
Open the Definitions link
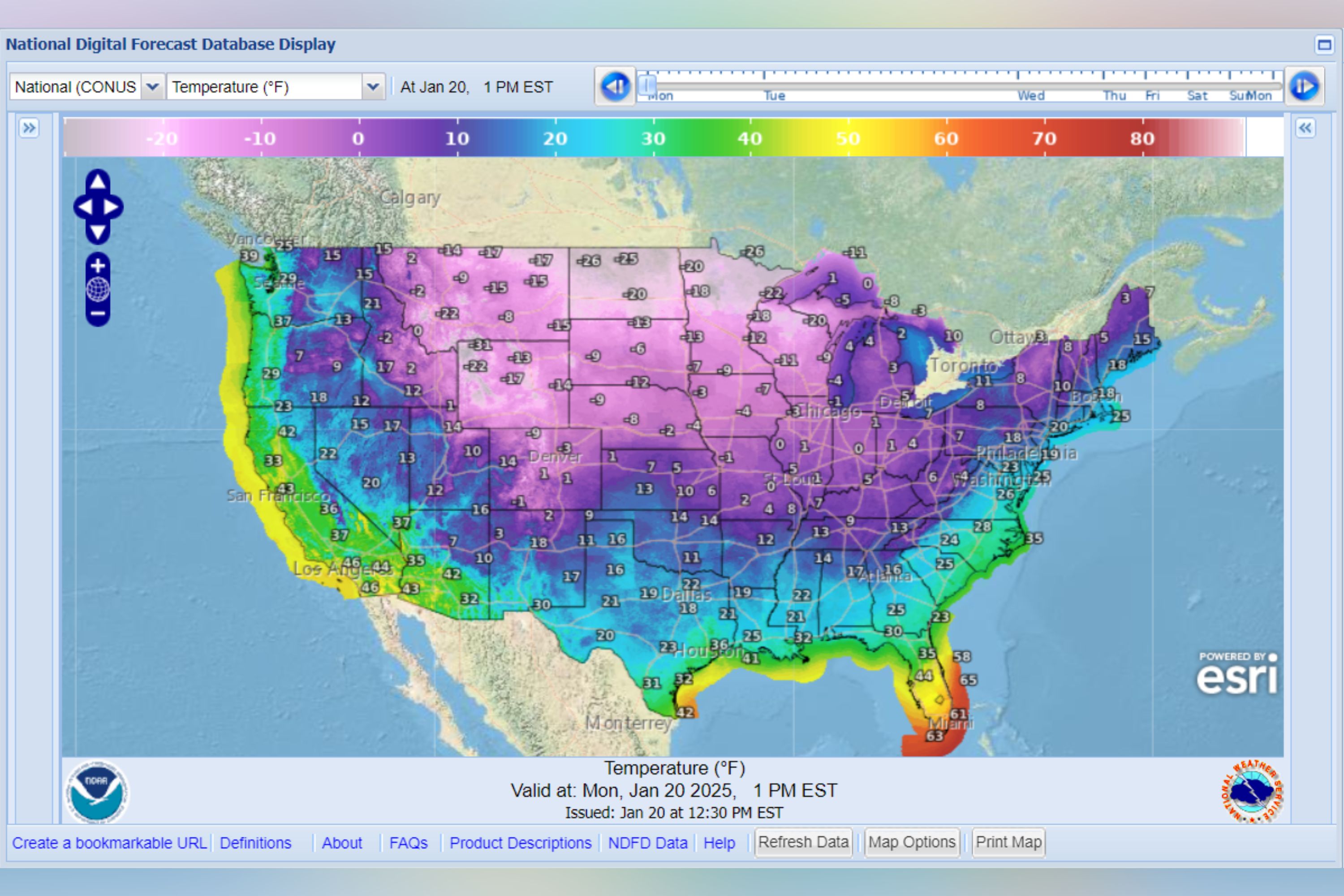(x=256, y=843)
